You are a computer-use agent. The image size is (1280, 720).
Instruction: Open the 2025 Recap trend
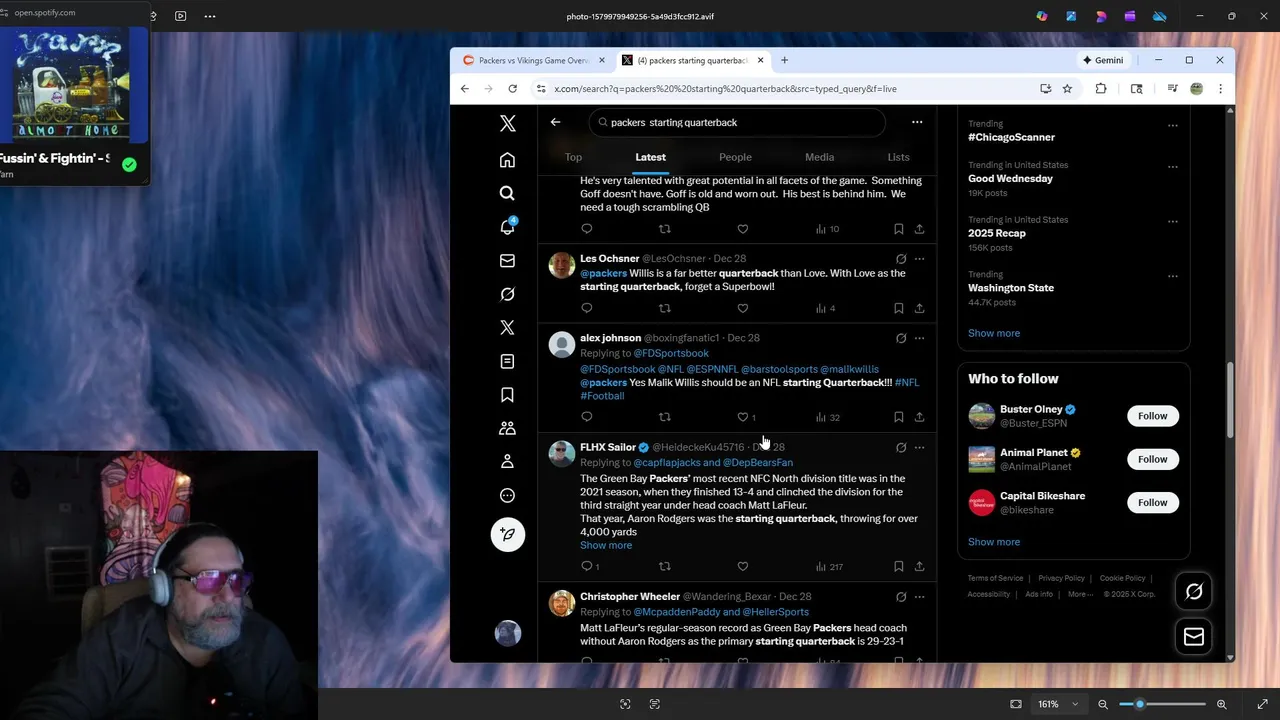pyautogui.click(x=997, y=233)
